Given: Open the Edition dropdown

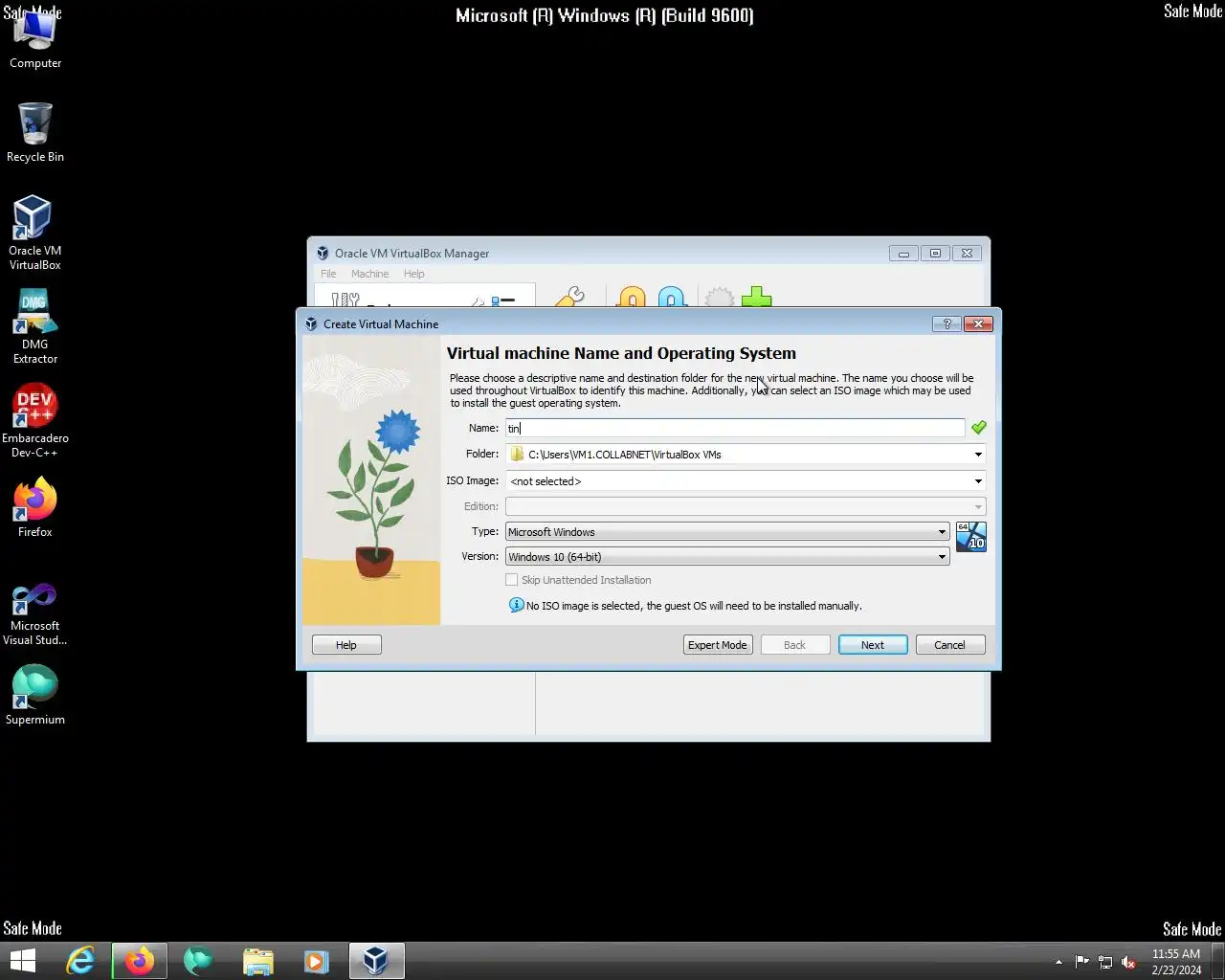Looking at the screenshot, I should pyautogui.click(x=746, y=506).
